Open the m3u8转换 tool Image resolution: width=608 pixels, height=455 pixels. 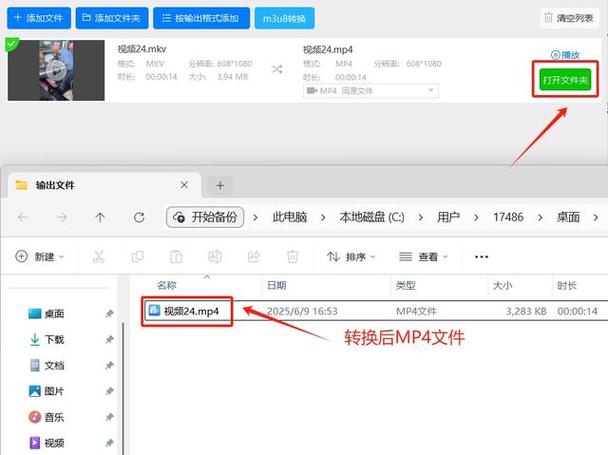tap(284, 18)
